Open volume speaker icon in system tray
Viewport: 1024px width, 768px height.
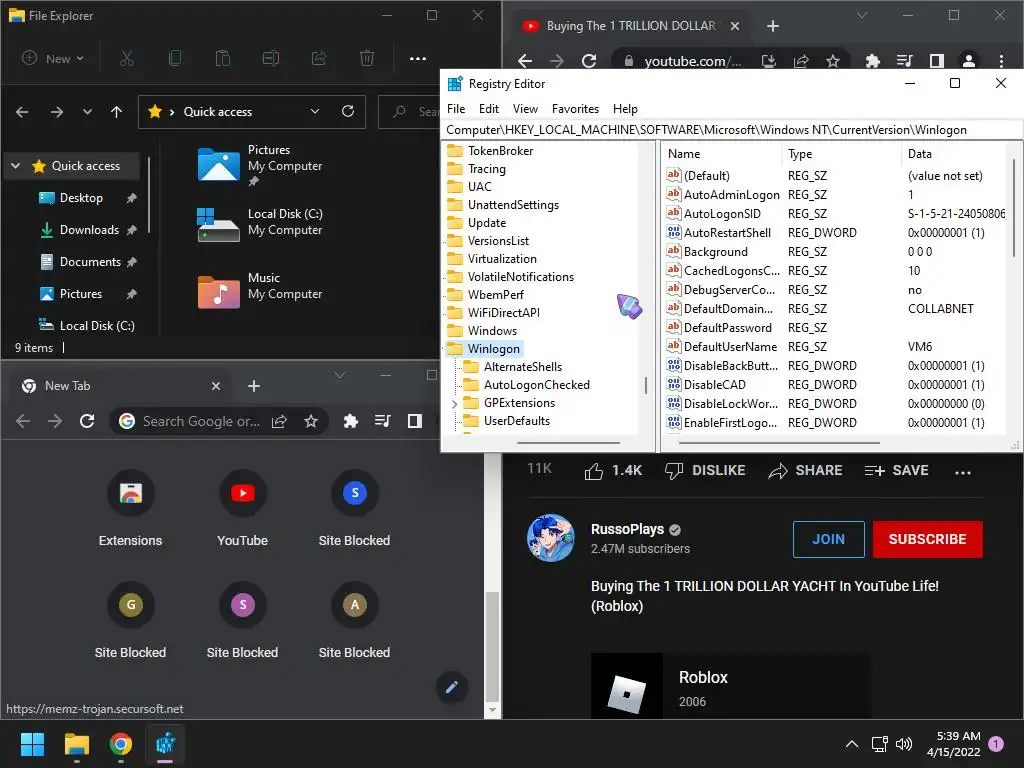click(x=904, y=744)
